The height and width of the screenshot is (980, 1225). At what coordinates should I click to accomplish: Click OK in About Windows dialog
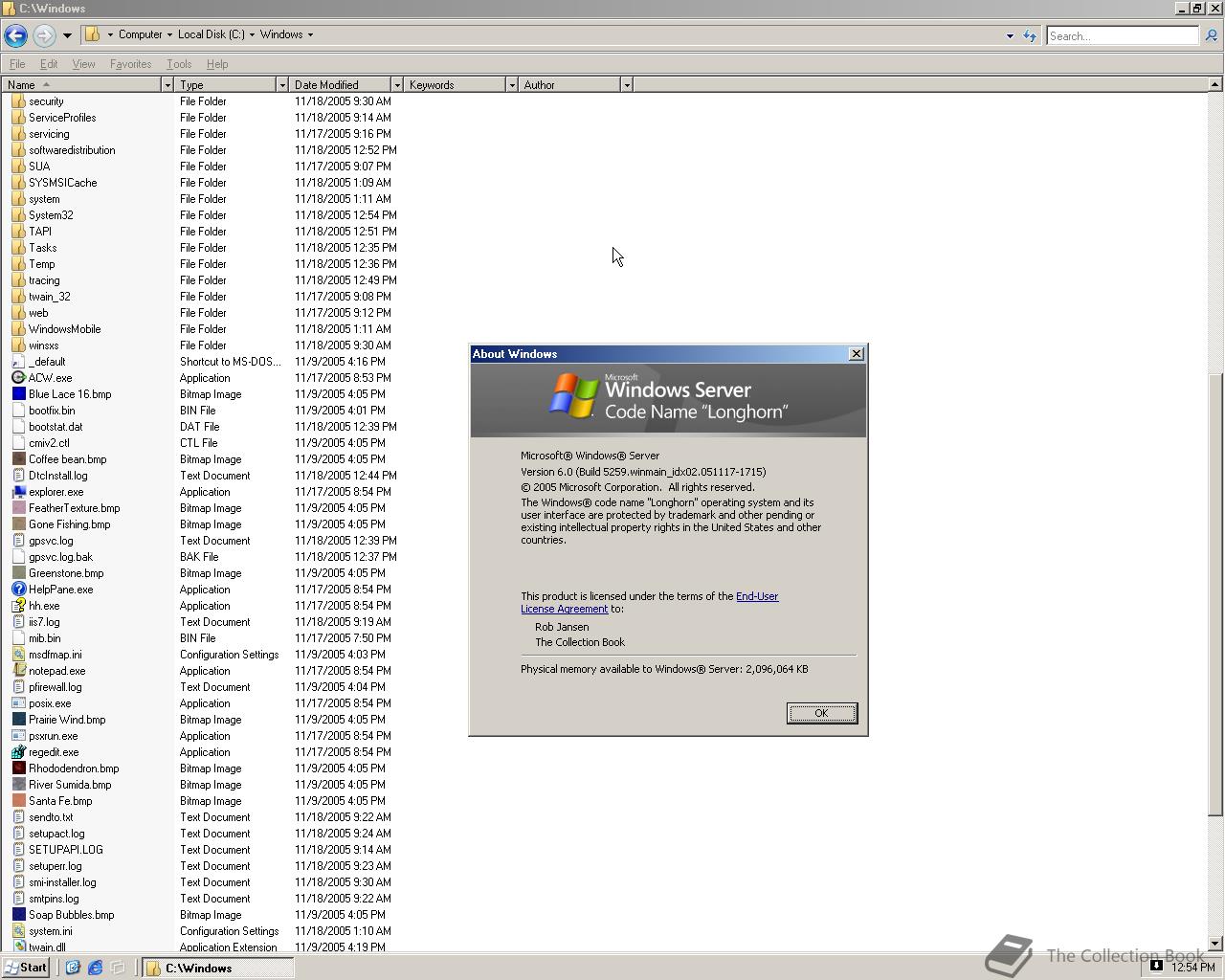click(821, 713)
